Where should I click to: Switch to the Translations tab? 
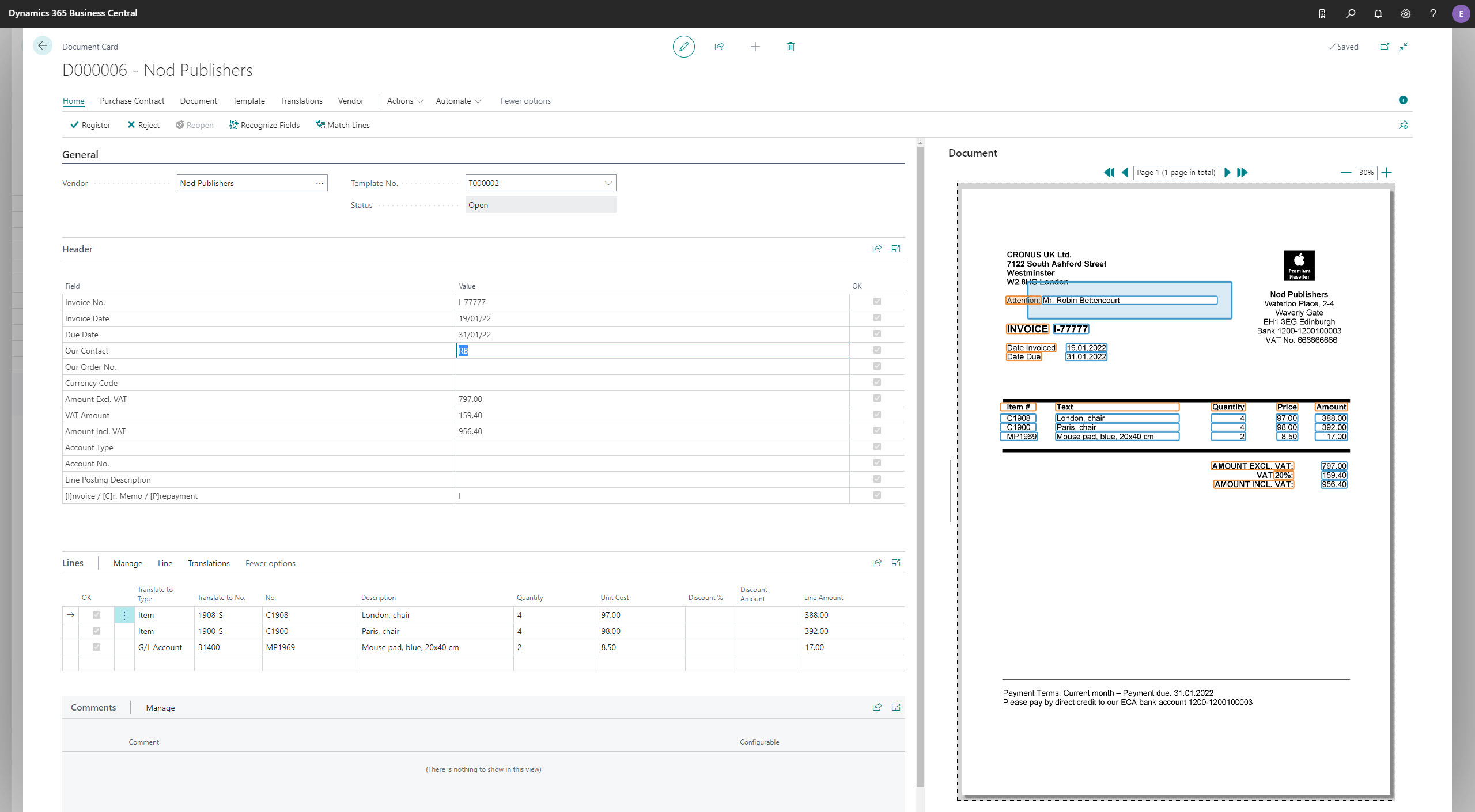click(301, 101)
